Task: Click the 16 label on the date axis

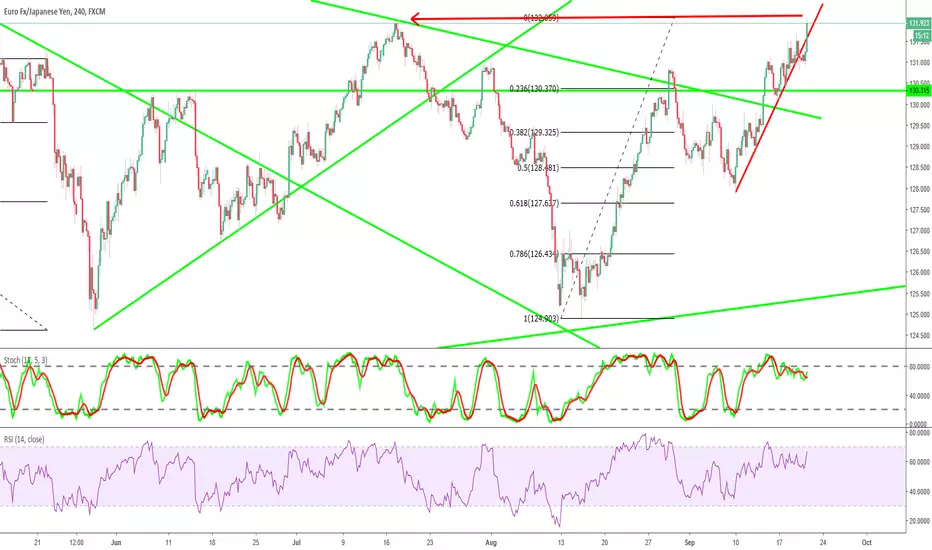Action: click(386, 542)
